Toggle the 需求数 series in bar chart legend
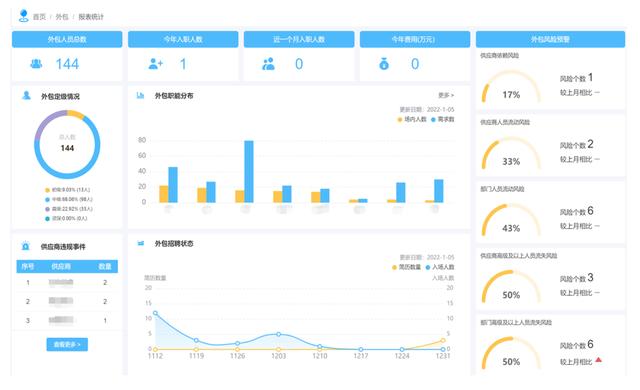The height and width of the screenshot is (390, 640). [442, 119]
